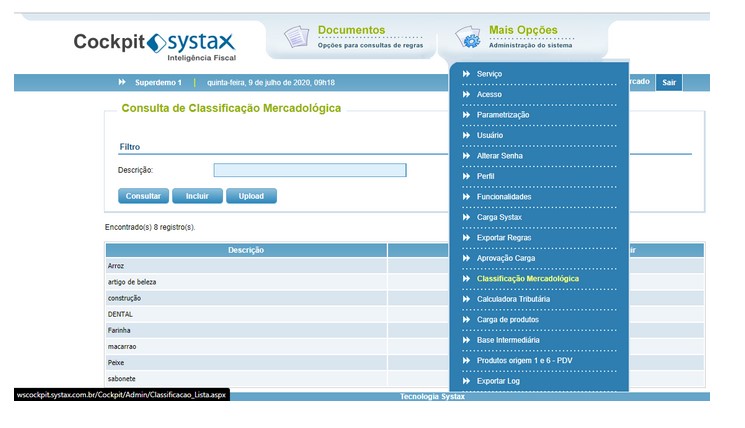Click the double-arrow icon beside Produtos origem 1 e 6
Viewport: 745px width, 428px height.
(466, 360)
